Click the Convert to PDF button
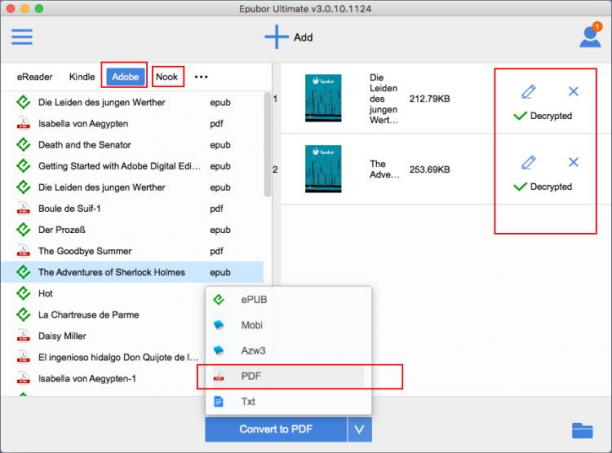This screenshot has height=453, width=612. click(x=276, y=429)
